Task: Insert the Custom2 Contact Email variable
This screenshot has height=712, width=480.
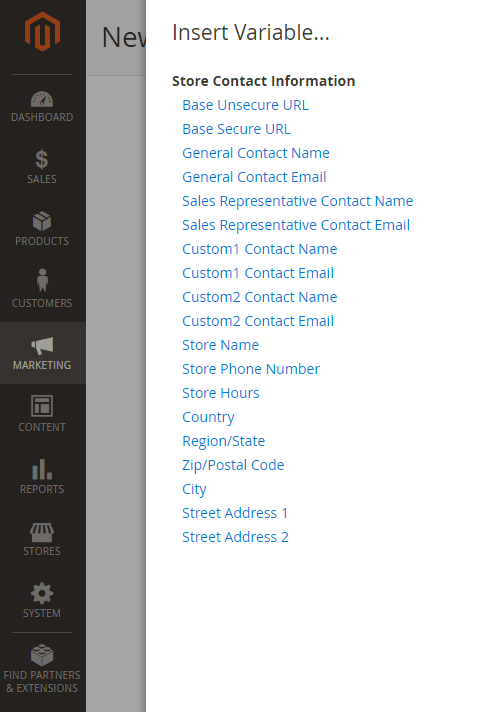Action: (x=257, y=321)
